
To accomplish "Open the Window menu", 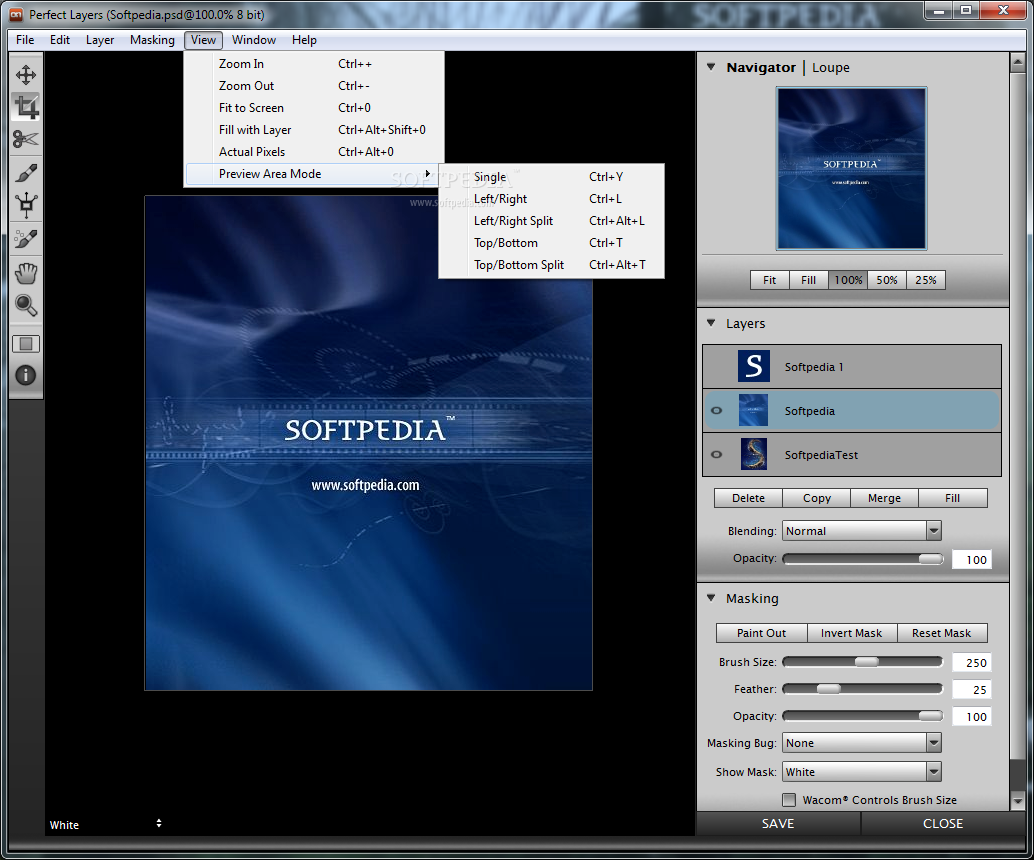I will coord(254,40).
